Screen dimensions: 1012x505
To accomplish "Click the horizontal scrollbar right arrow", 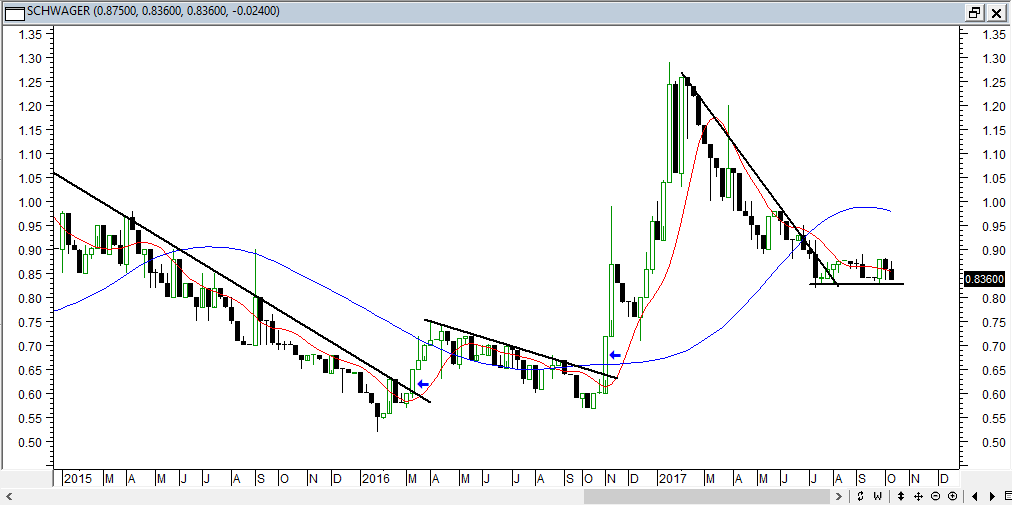I will (x=838, y=496).
